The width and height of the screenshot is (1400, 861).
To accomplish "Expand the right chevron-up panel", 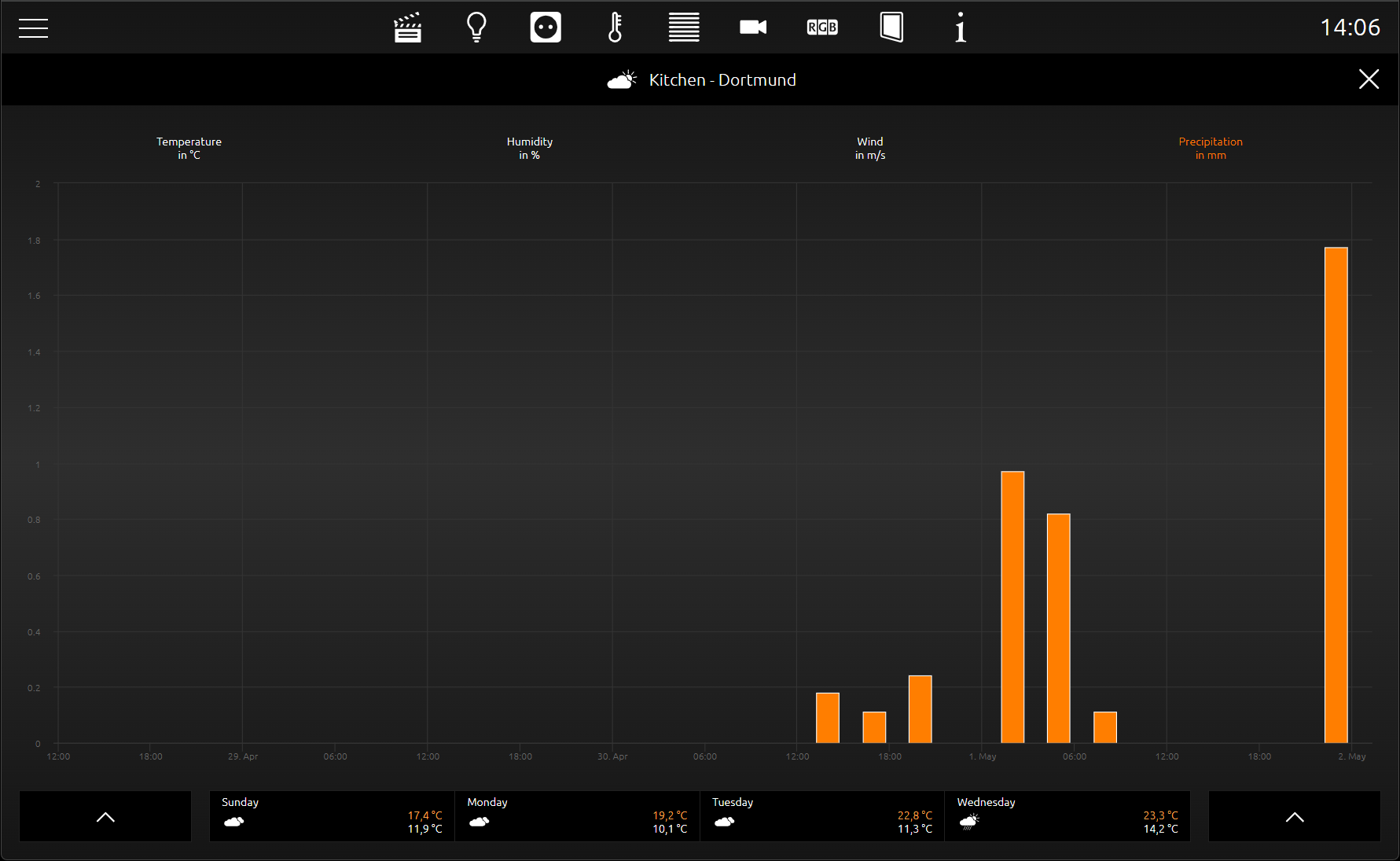I will pos(1295,816).
